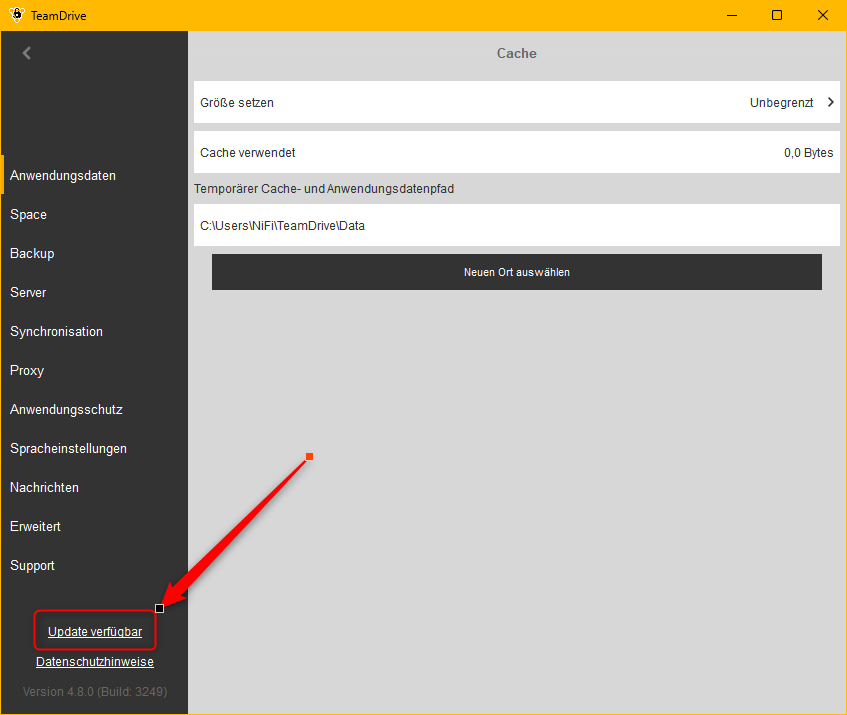847x715 pixels.
Task: Minimize the TeamDrive window
Action: click(x=732, y=15)
